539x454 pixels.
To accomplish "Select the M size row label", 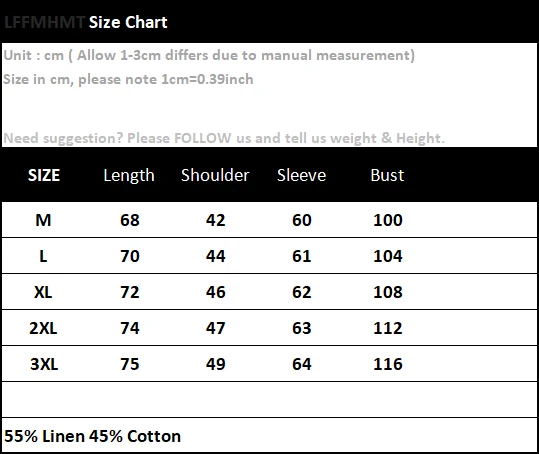I will pyautogui.click(x=43, y=220).
